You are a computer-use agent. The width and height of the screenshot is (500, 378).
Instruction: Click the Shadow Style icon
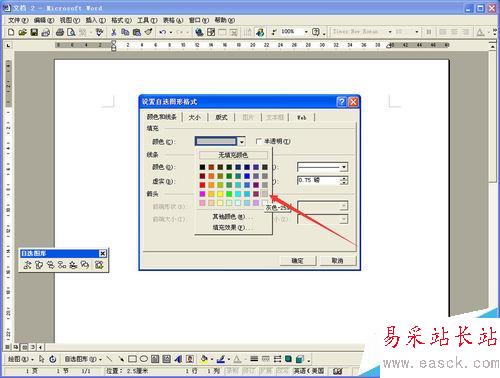[288, 359]
